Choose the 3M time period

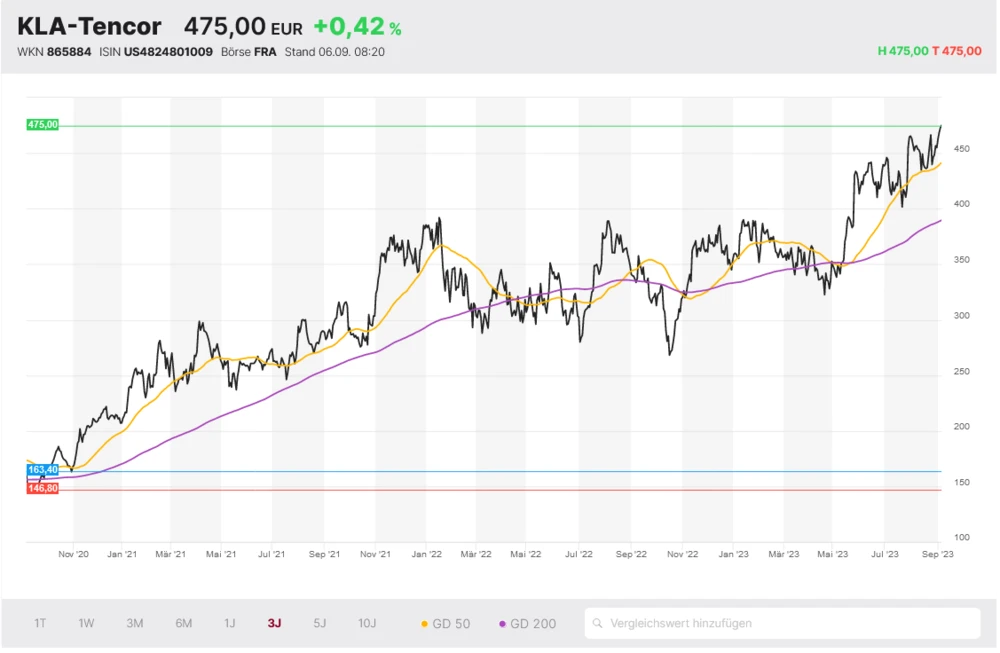tap(135, 623)
